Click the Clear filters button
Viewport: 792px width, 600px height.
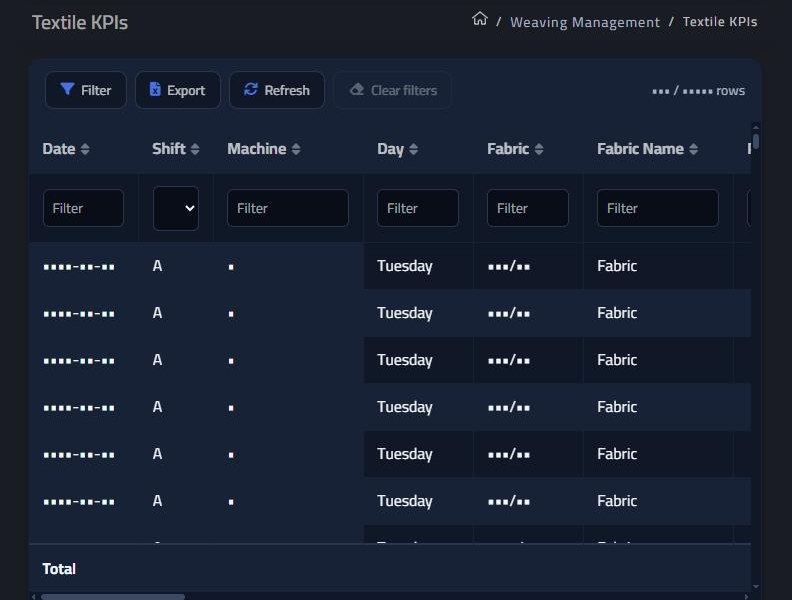pyautogui.click(x=392, y=90)
